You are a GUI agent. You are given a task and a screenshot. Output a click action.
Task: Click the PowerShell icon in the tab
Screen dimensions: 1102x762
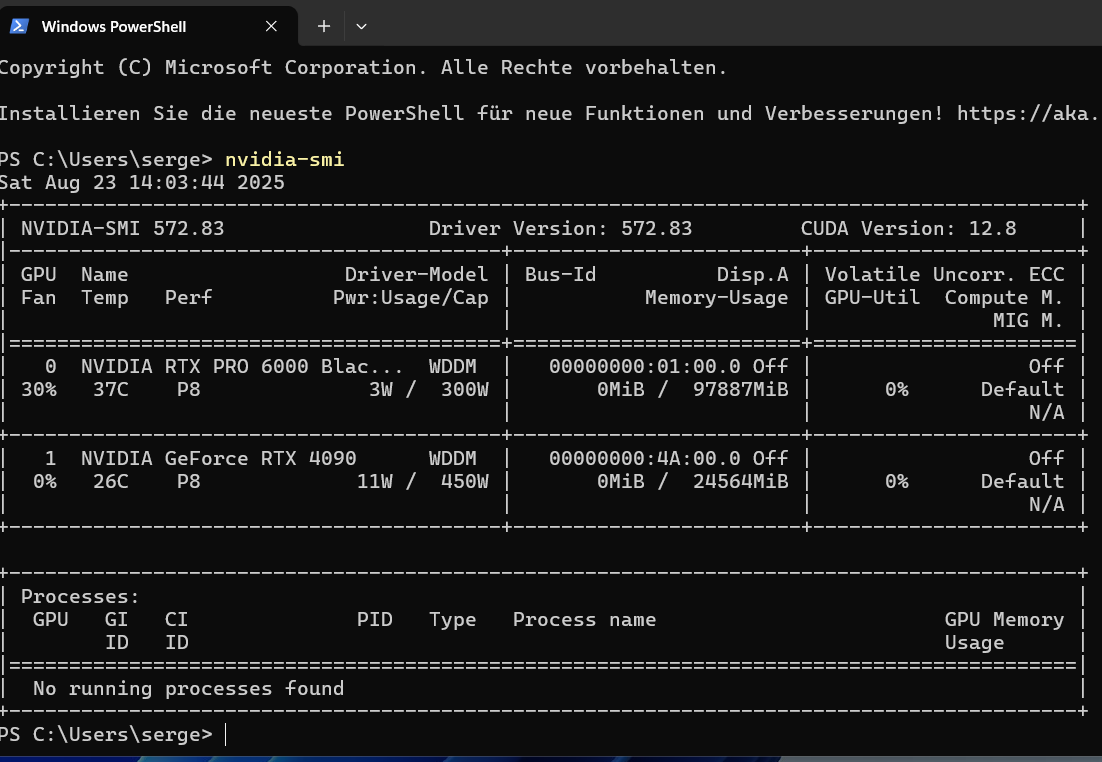point(19,27)
